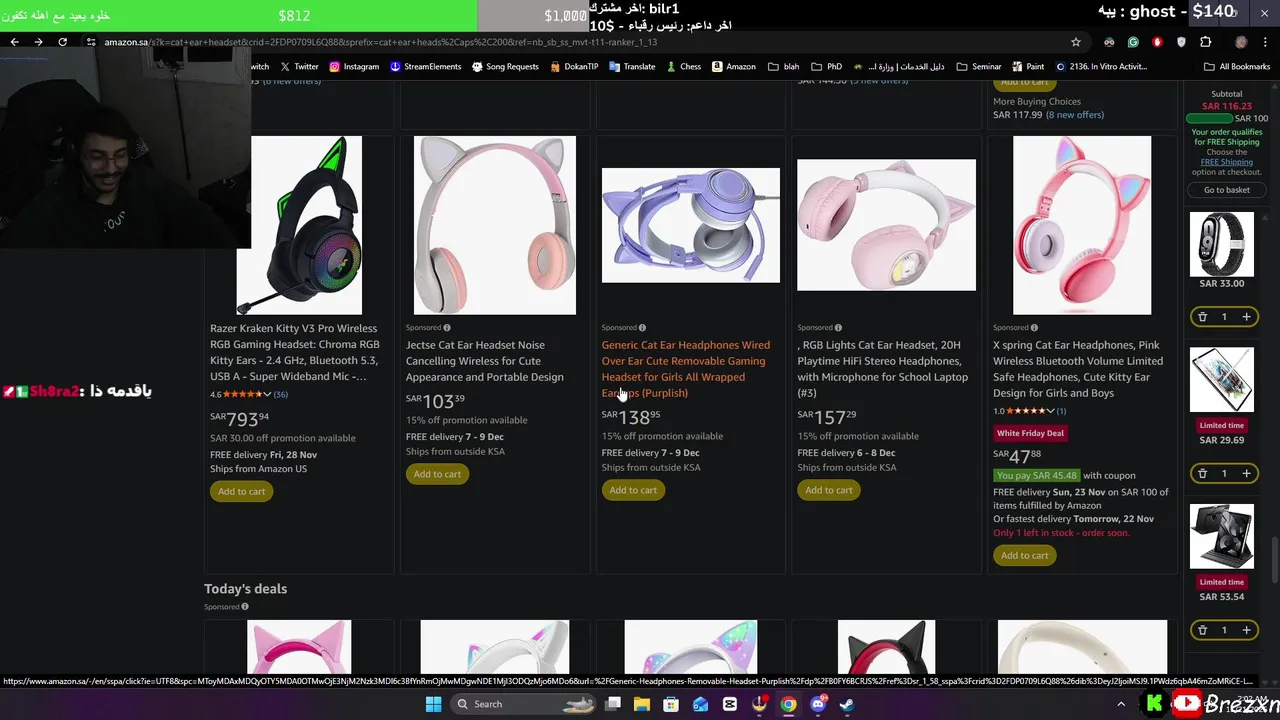This screenshot has height=720, width=1280.
Task: Open info on the Jectse Sponsored label
Action: (x=447, y=328)
